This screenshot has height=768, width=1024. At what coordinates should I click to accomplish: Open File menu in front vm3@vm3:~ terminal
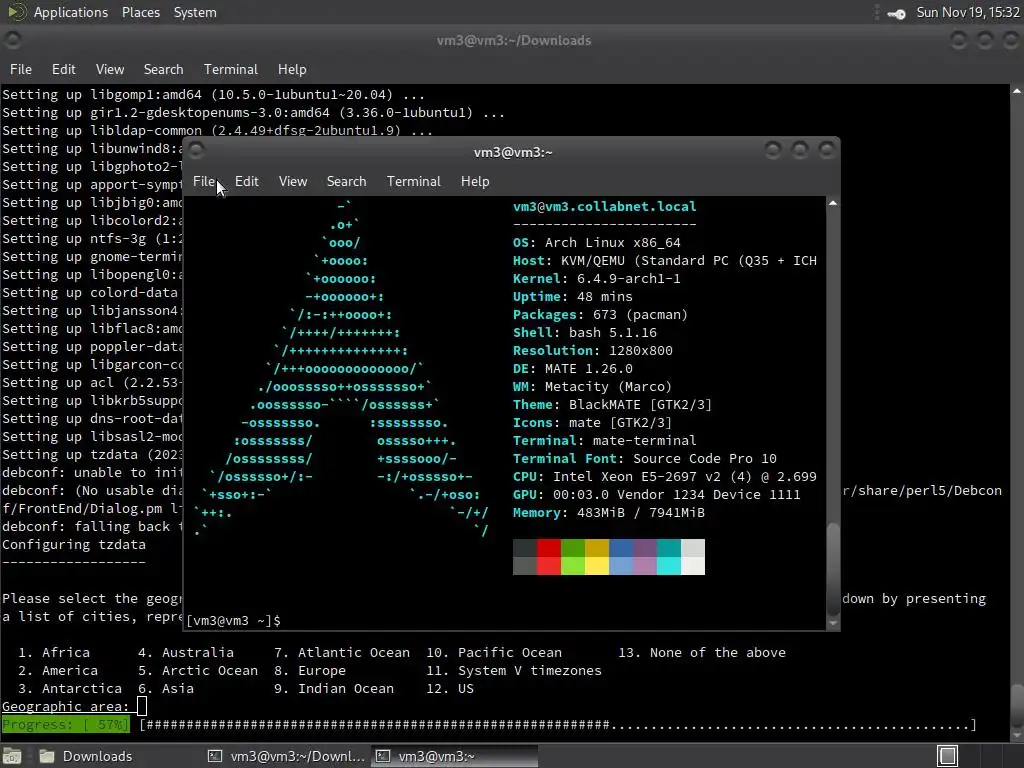point(204,182)
